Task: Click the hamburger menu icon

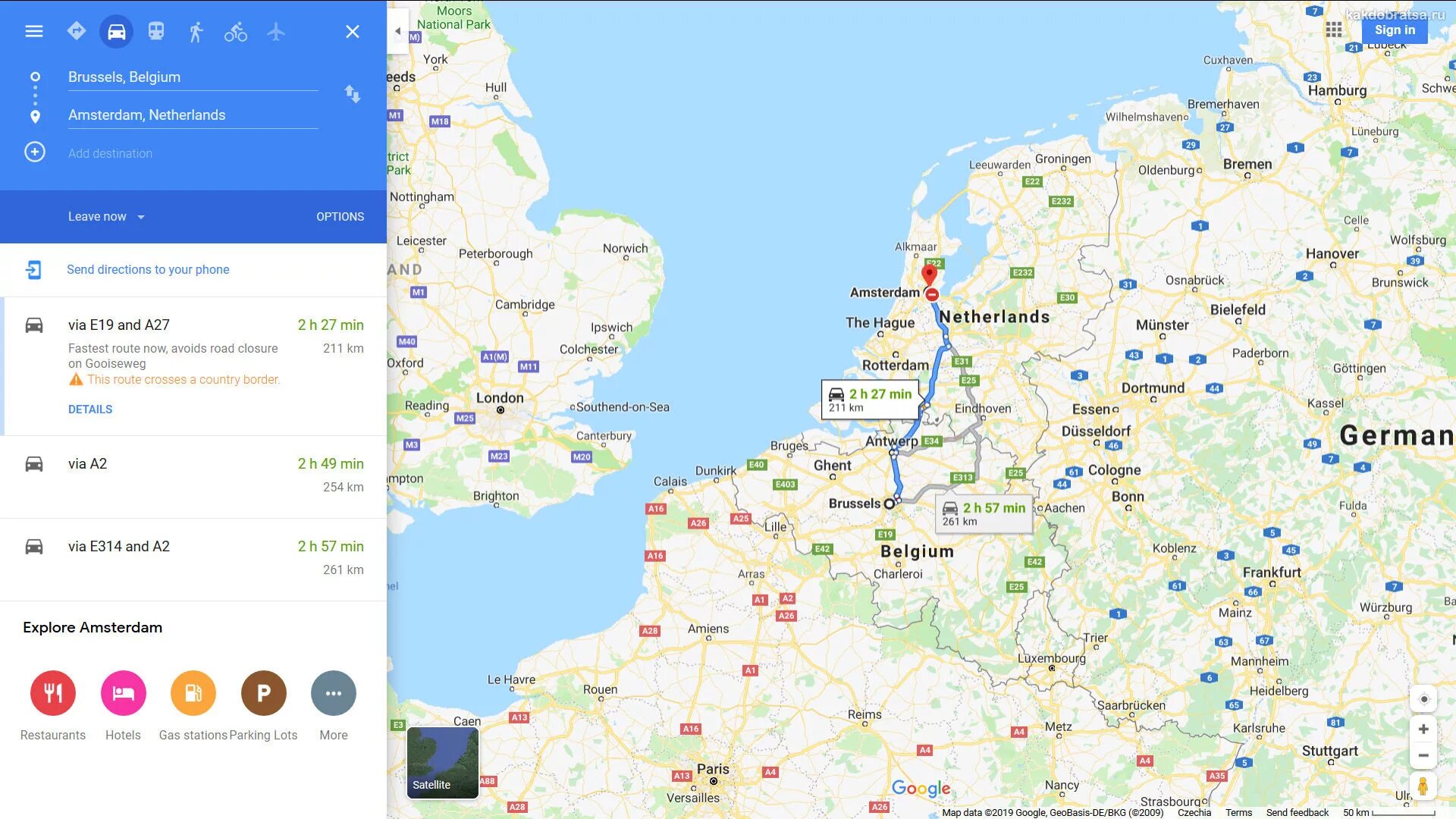Action: (x=33, y=31)
